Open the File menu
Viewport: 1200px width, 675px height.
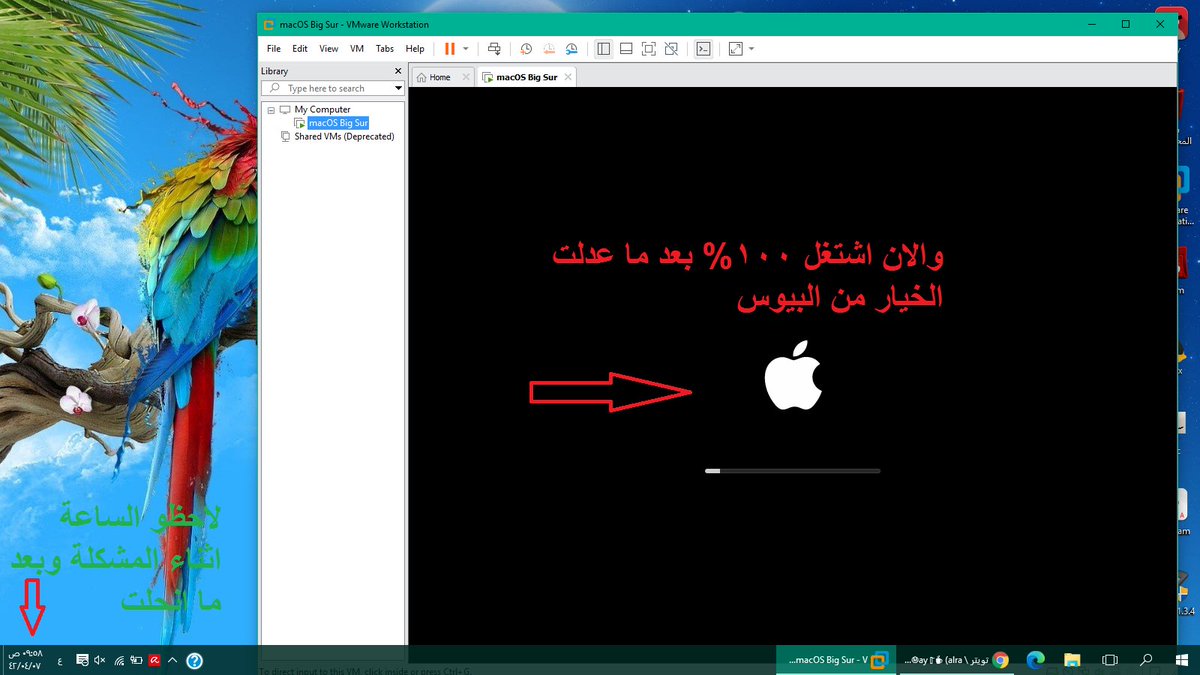pos(274,48)
